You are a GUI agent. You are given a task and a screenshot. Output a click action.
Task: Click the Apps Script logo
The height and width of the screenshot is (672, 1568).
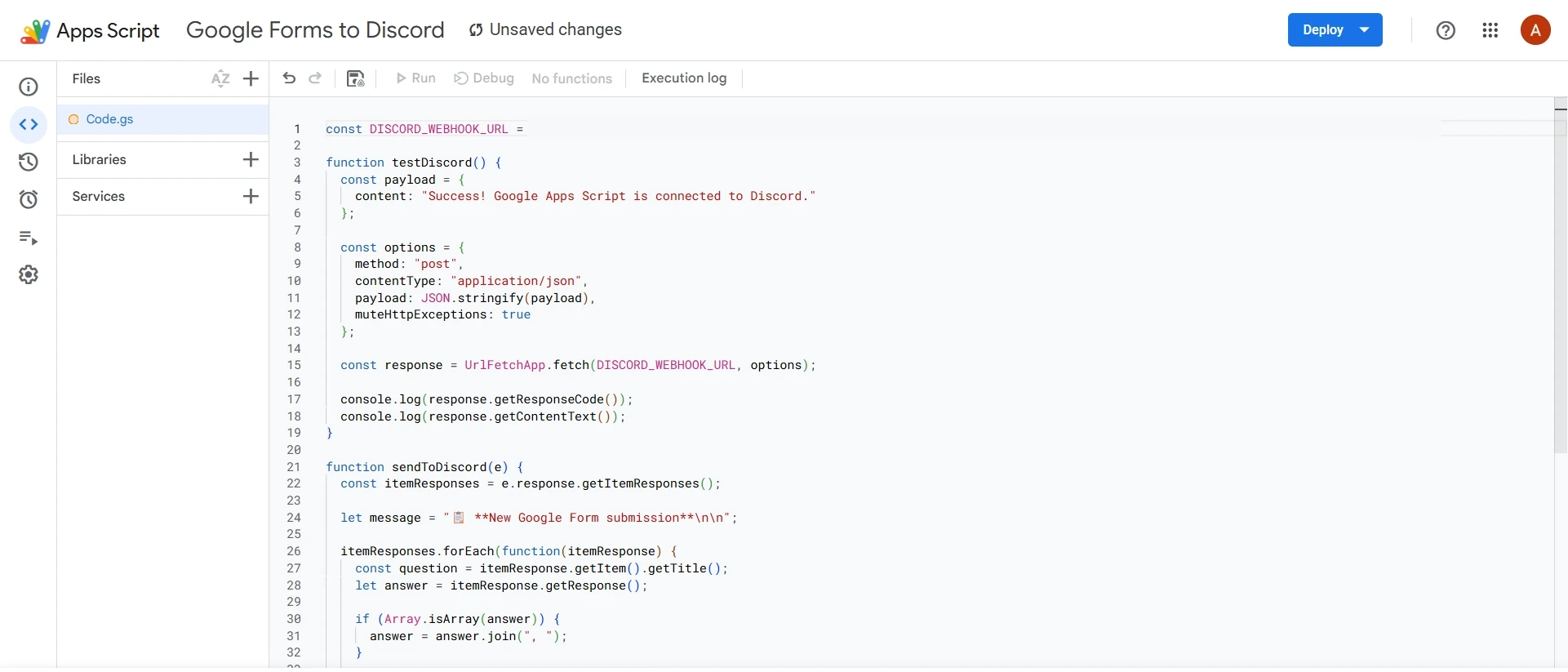click(35, 31)
